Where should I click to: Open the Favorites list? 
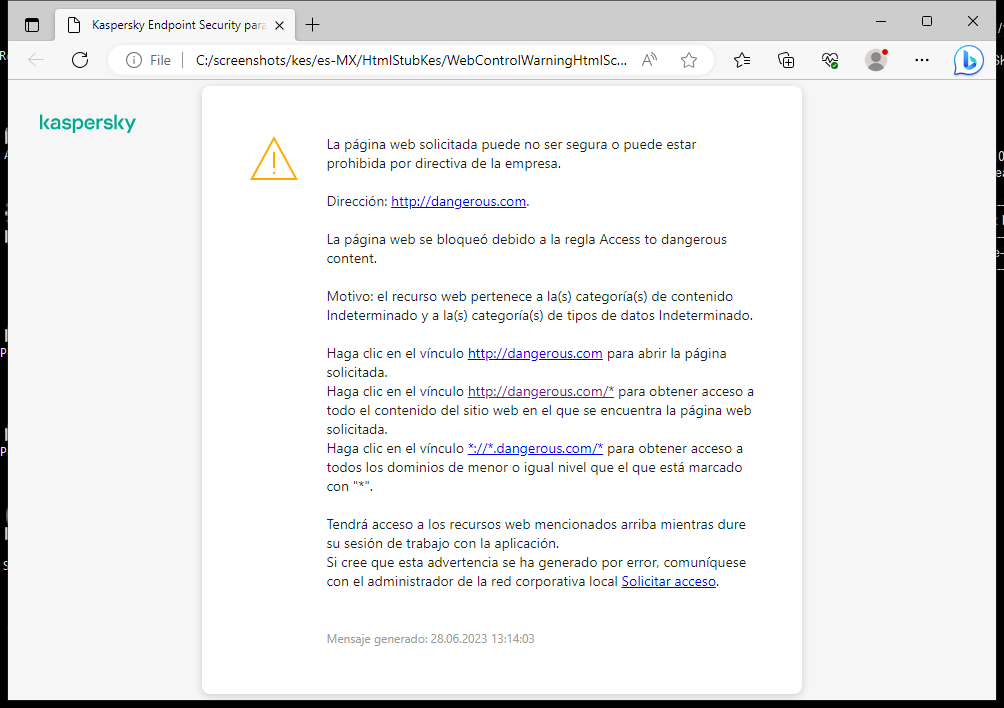(741, 60)
